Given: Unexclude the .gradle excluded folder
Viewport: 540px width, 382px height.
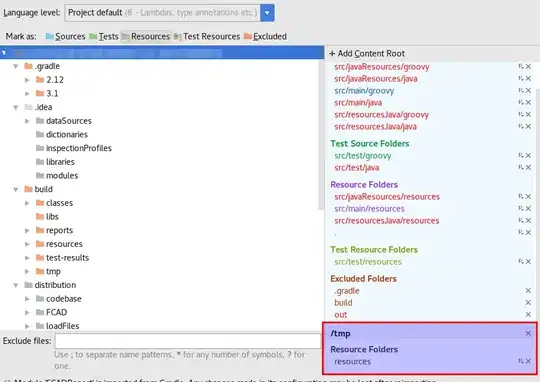Looking at the screenshot, I should click(528, 291).
